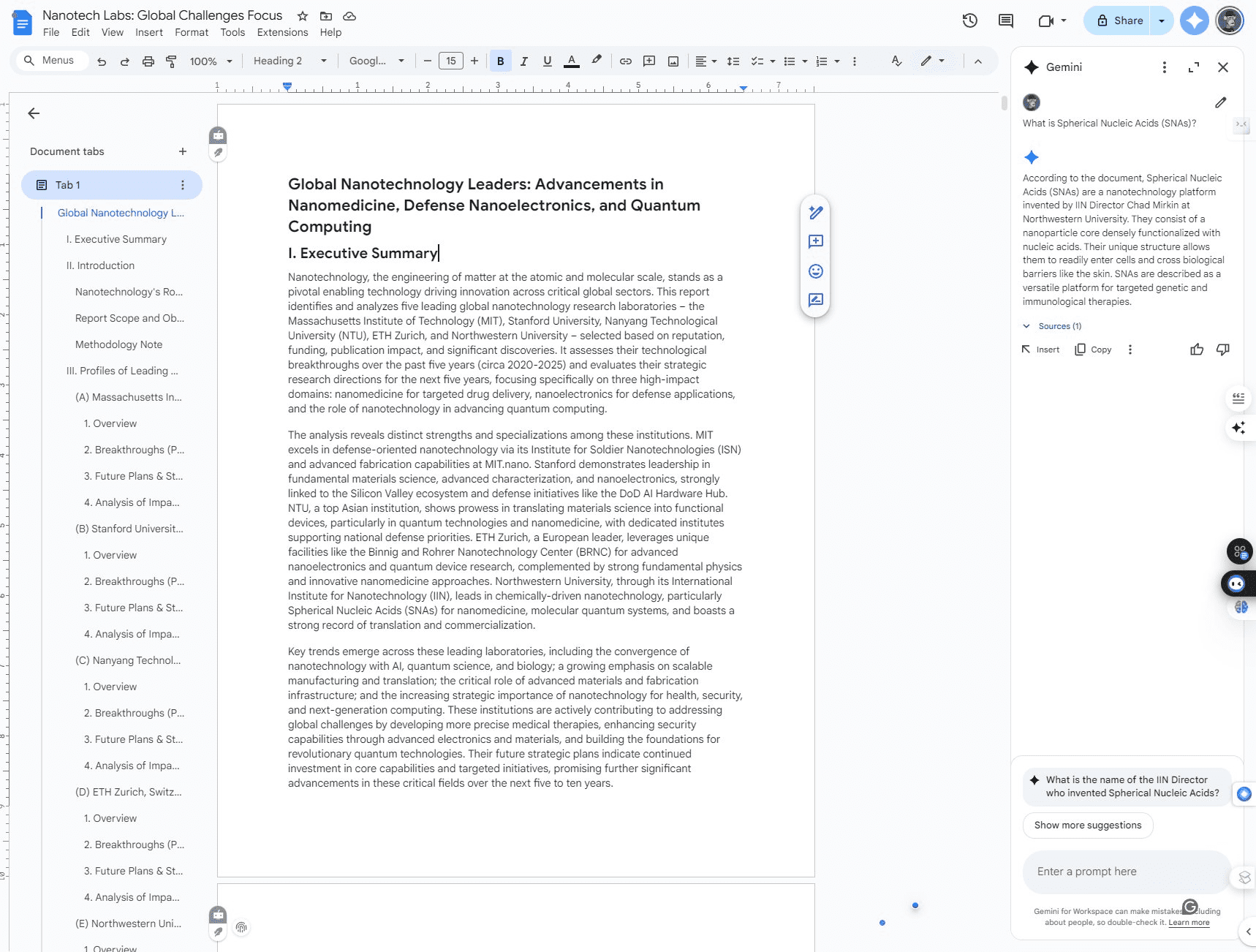Print the document via printer icon
This screenshot has width=1256, height=952.
(x=148, y=61)
